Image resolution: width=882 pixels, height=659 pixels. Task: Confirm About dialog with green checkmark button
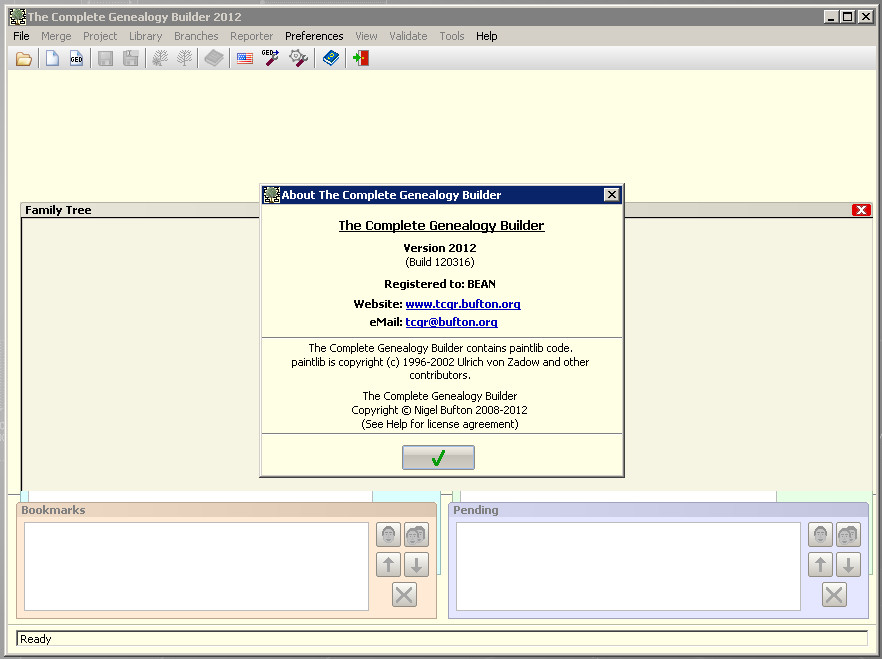pyautogui.click(x=438, y=458)
